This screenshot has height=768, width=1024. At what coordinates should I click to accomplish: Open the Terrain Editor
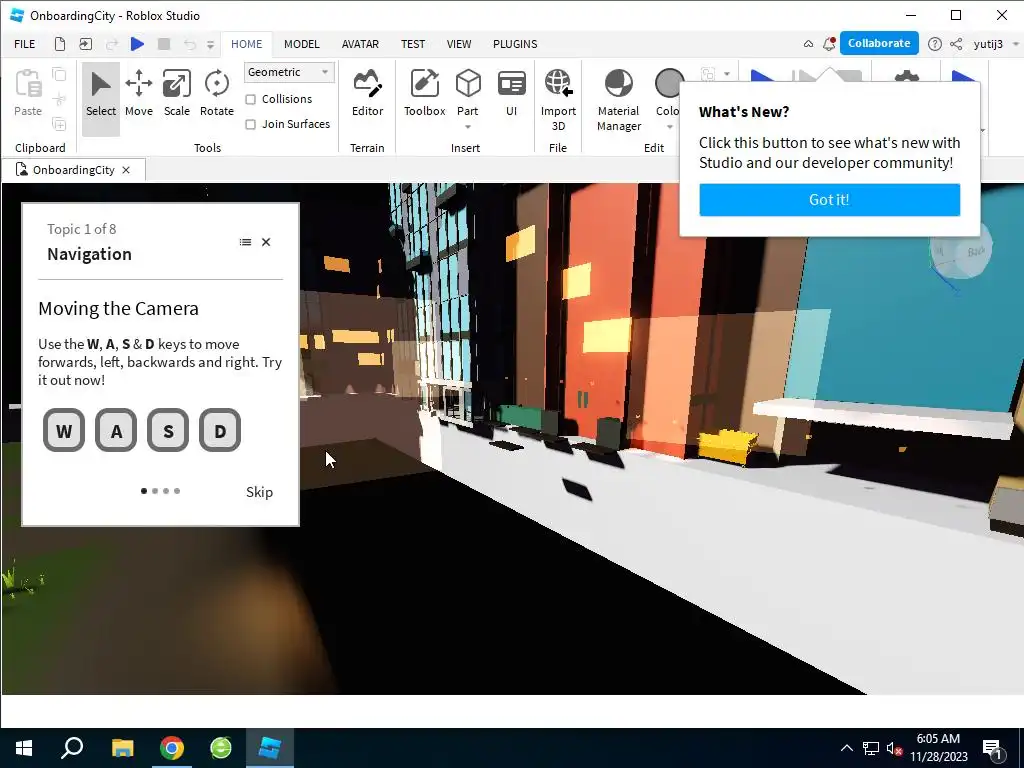[x=367, y=95]
